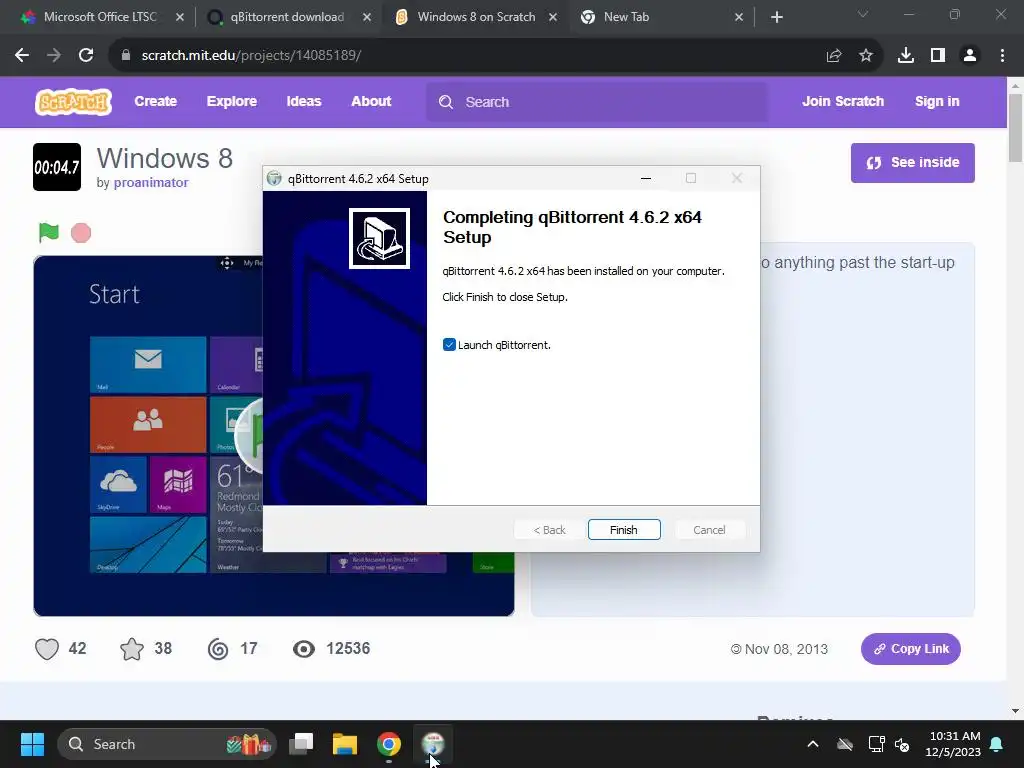
Task: Click the network tray icon
Action: pos(876,744)
